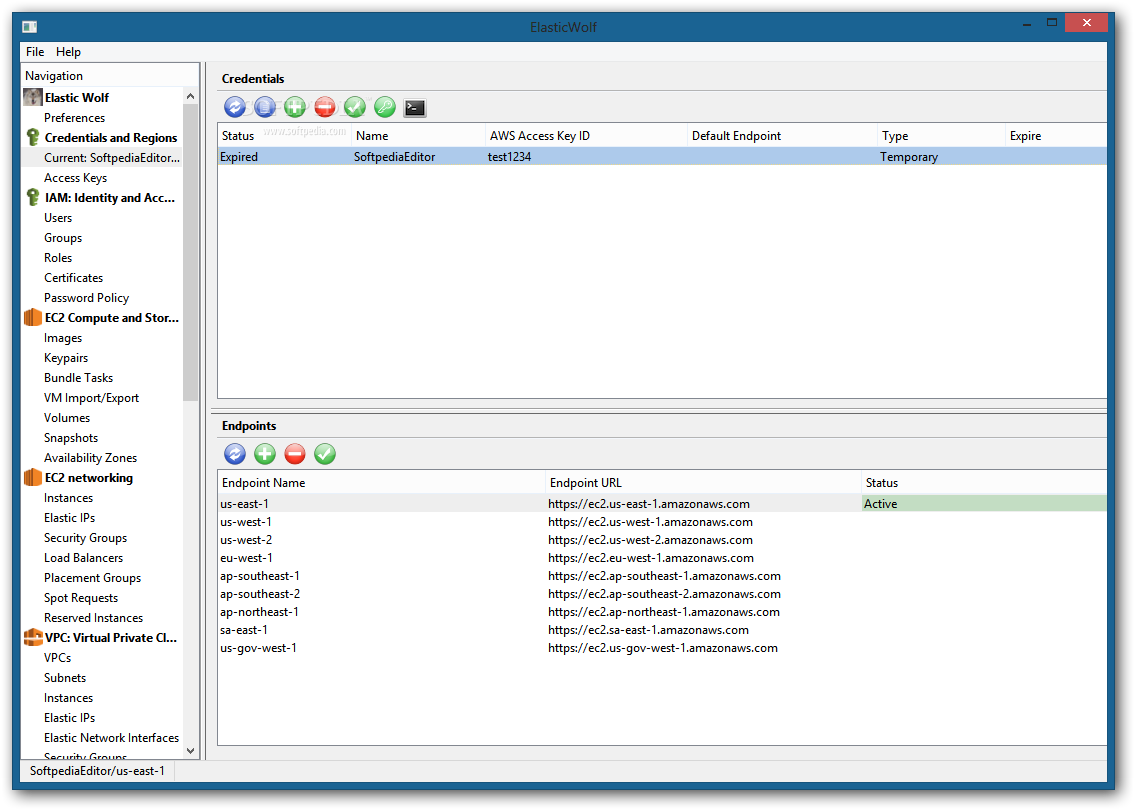Open Certificates navigation item
The image size is (1135, 810).
coord(73,277)
